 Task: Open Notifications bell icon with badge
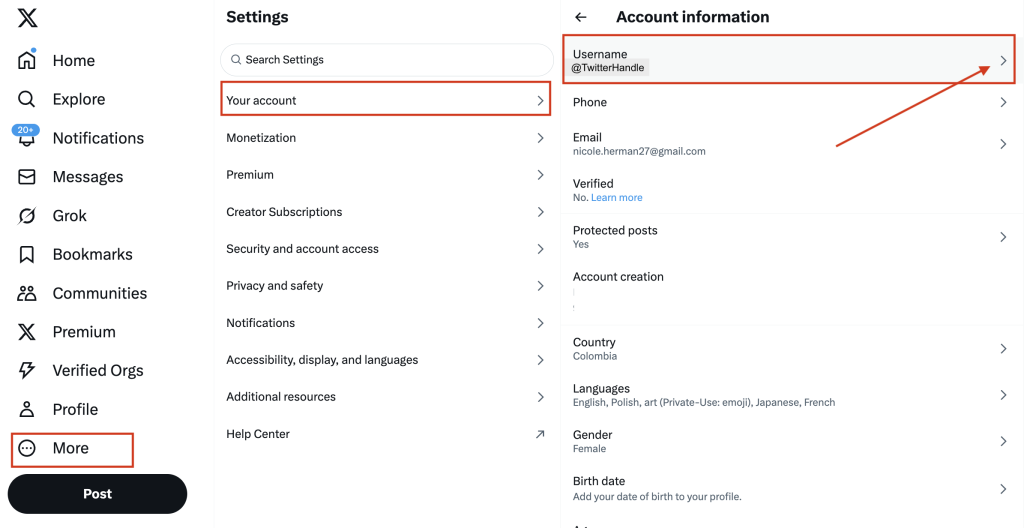coord(27,138)
